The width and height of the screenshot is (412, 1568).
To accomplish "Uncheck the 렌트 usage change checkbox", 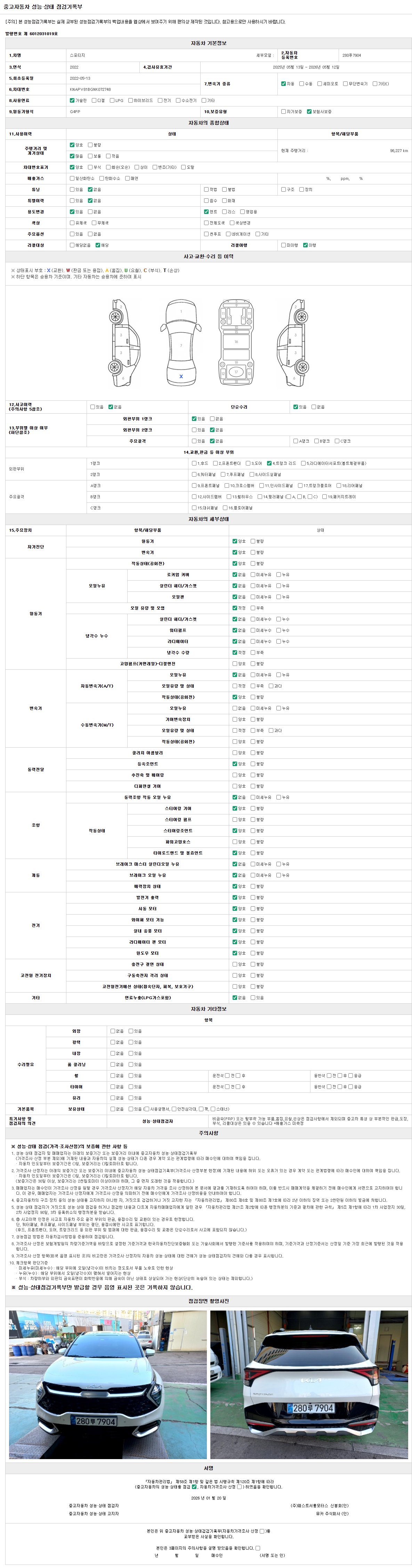I will [x=206, y=211].
